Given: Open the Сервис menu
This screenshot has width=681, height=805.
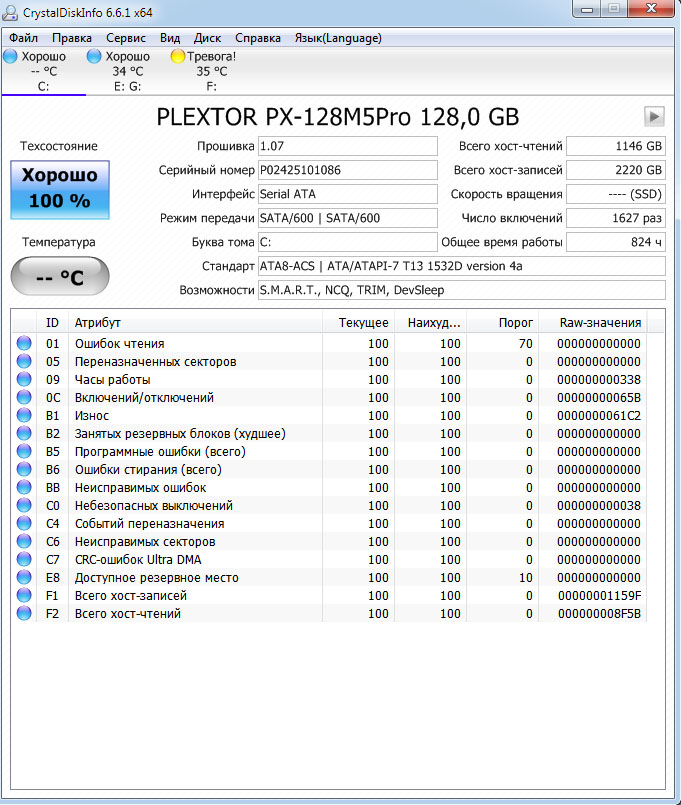Looking at the screenshot, I should tap(126, 38).
